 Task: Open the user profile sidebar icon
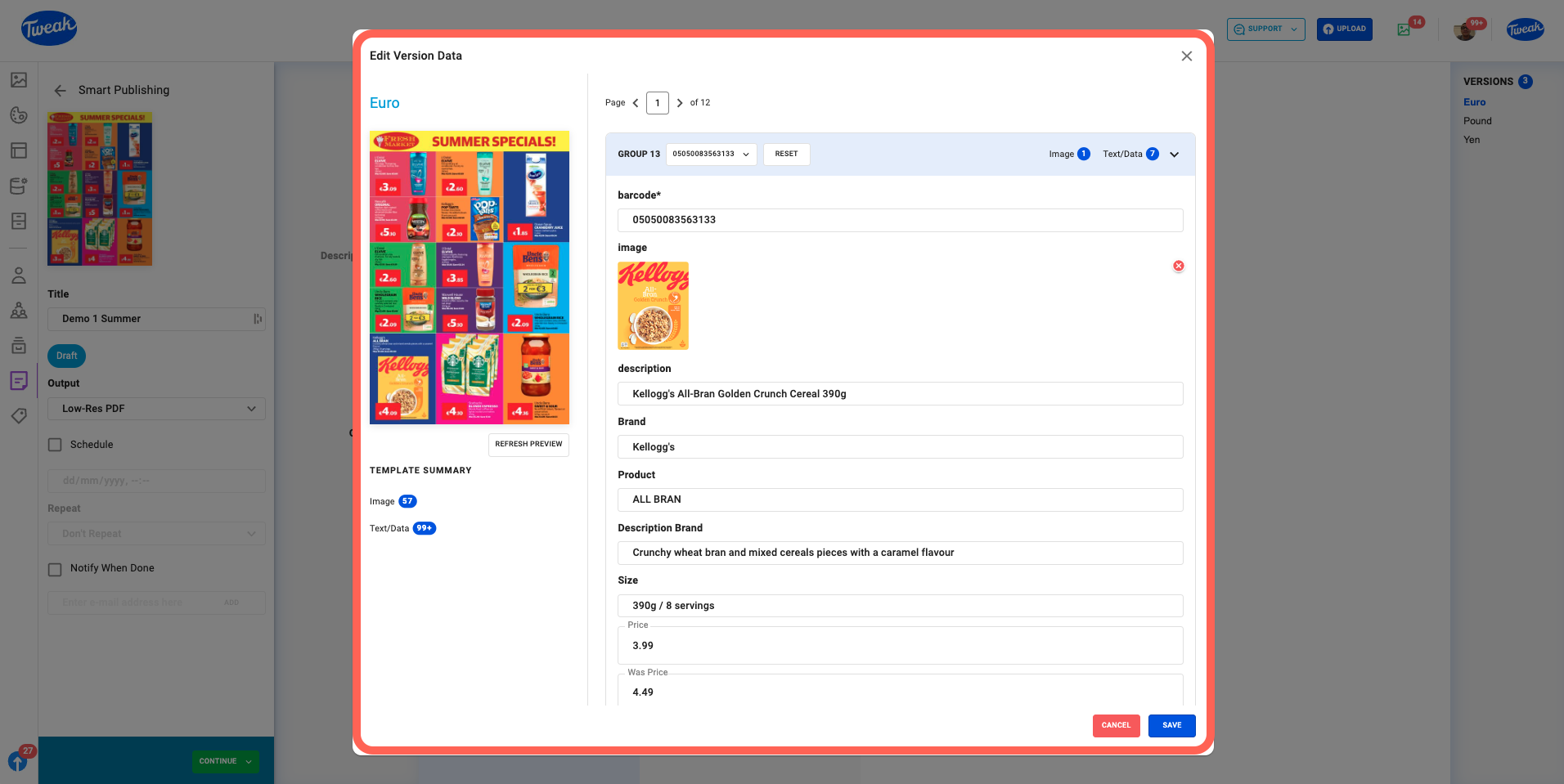coord(19,275)
